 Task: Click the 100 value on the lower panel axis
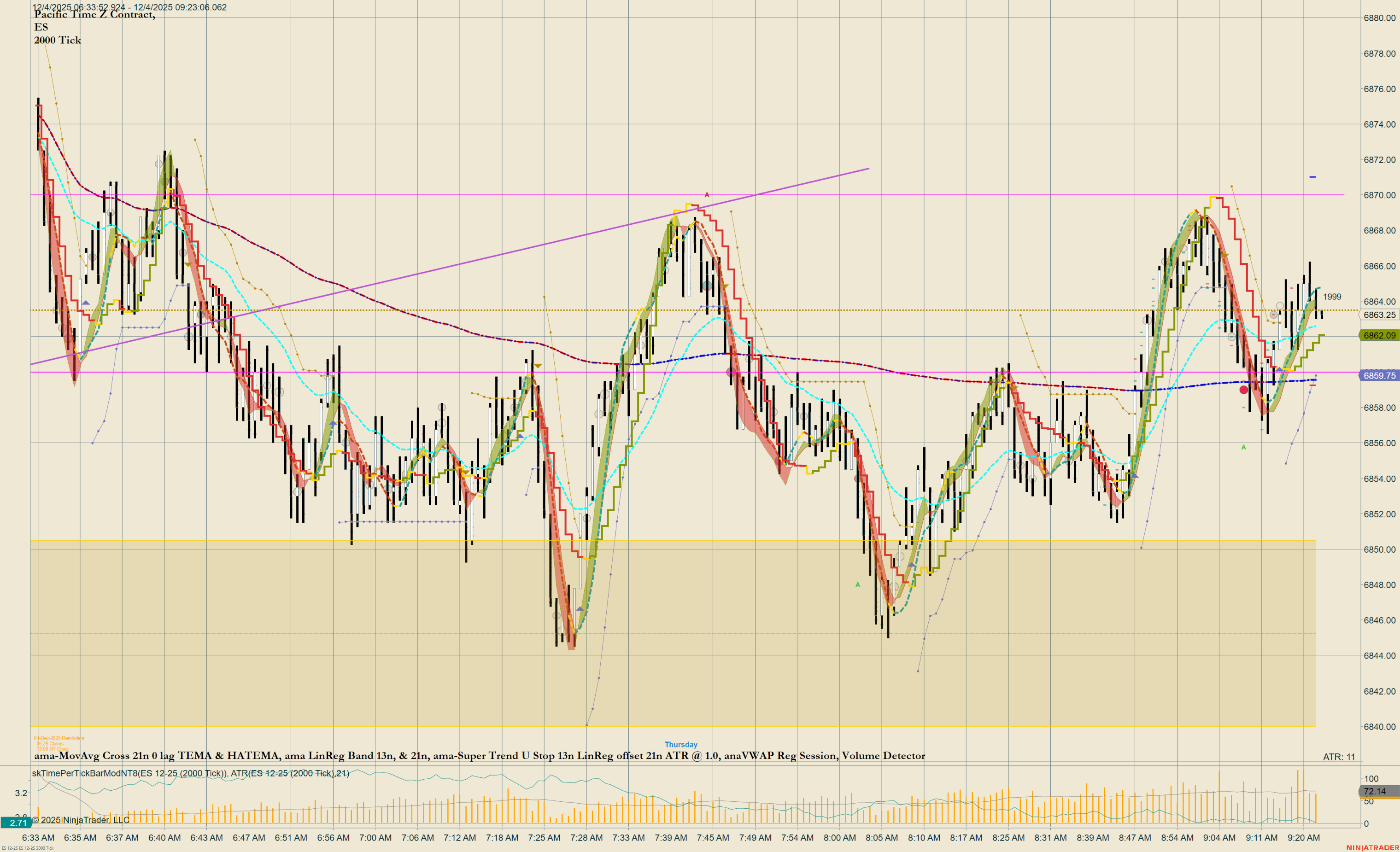[1371, 779]
